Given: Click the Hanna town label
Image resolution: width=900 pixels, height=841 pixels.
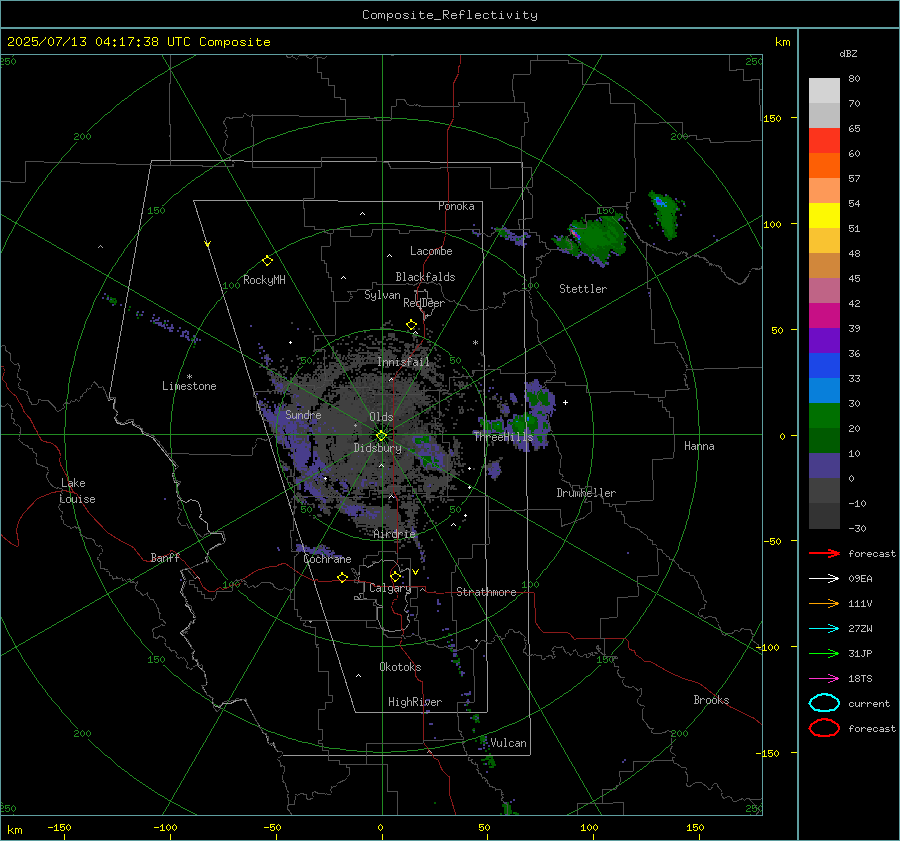Looking at the screenshot, I should pyautogui.click(x=699, y=446).
